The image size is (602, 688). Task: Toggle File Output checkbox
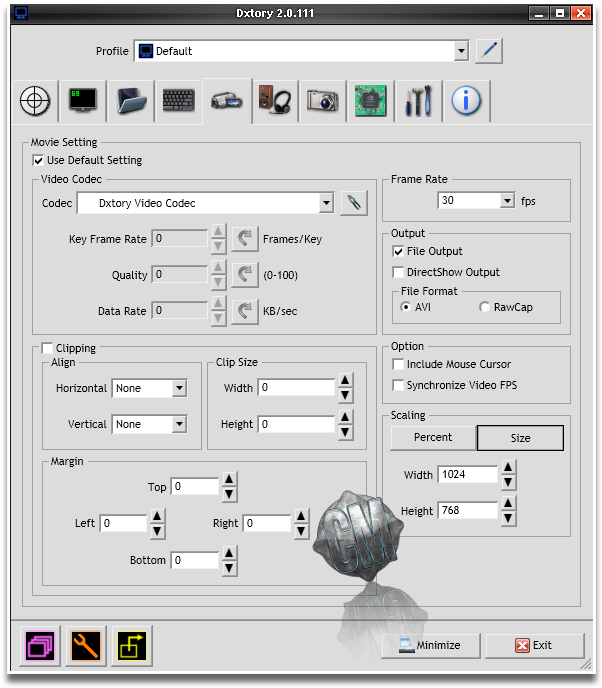coord(398,251)
